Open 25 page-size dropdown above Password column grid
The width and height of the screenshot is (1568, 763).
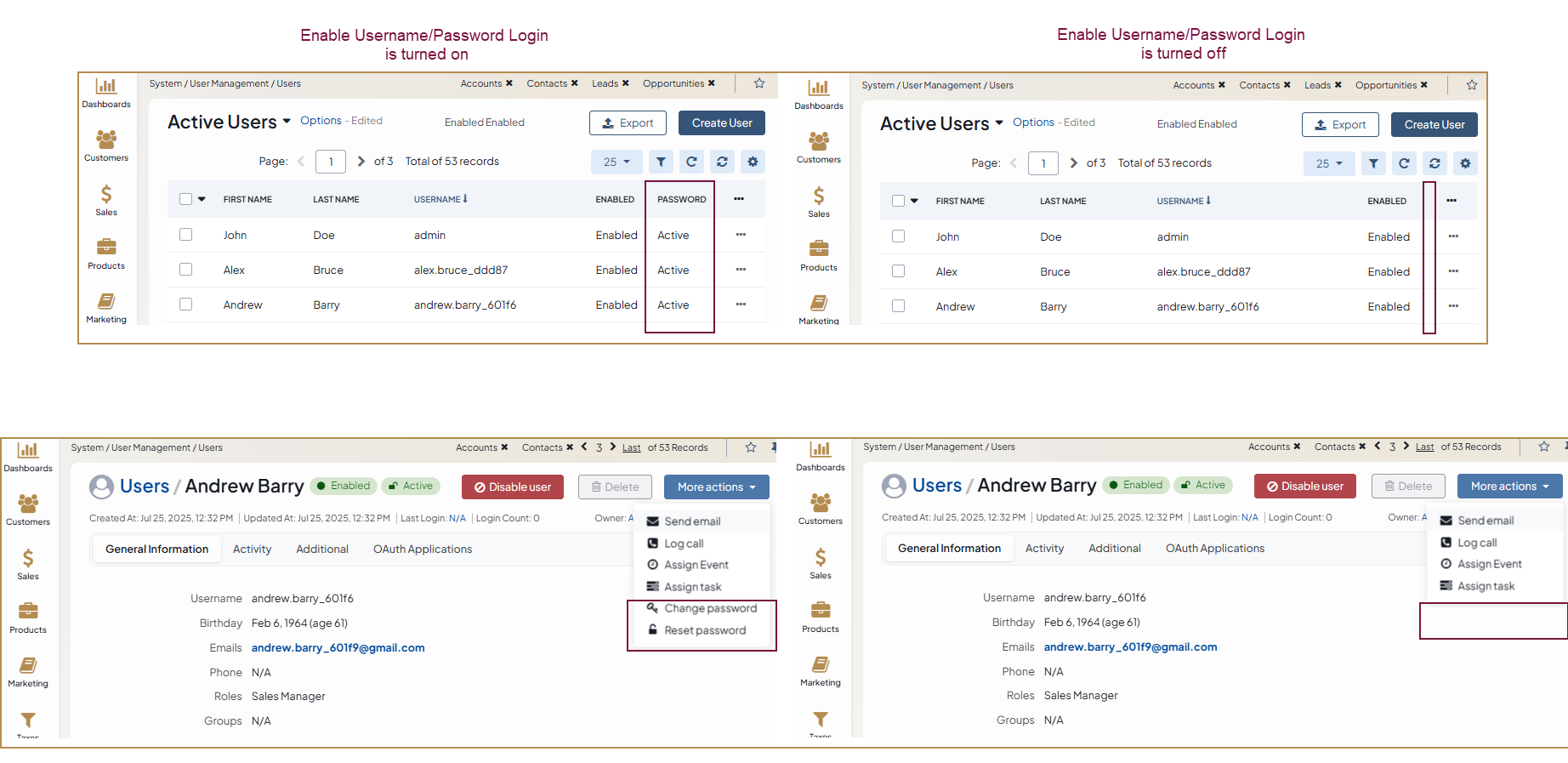616,162
